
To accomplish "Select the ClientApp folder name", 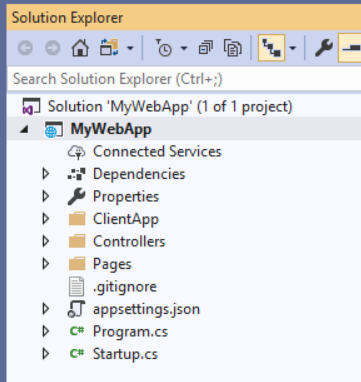I will click(x=126, y=219).
